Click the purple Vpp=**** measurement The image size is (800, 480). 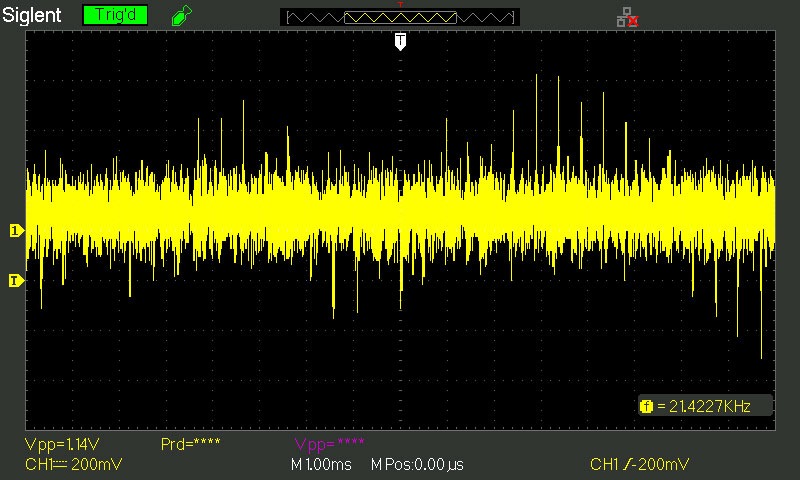coord(330,444)
